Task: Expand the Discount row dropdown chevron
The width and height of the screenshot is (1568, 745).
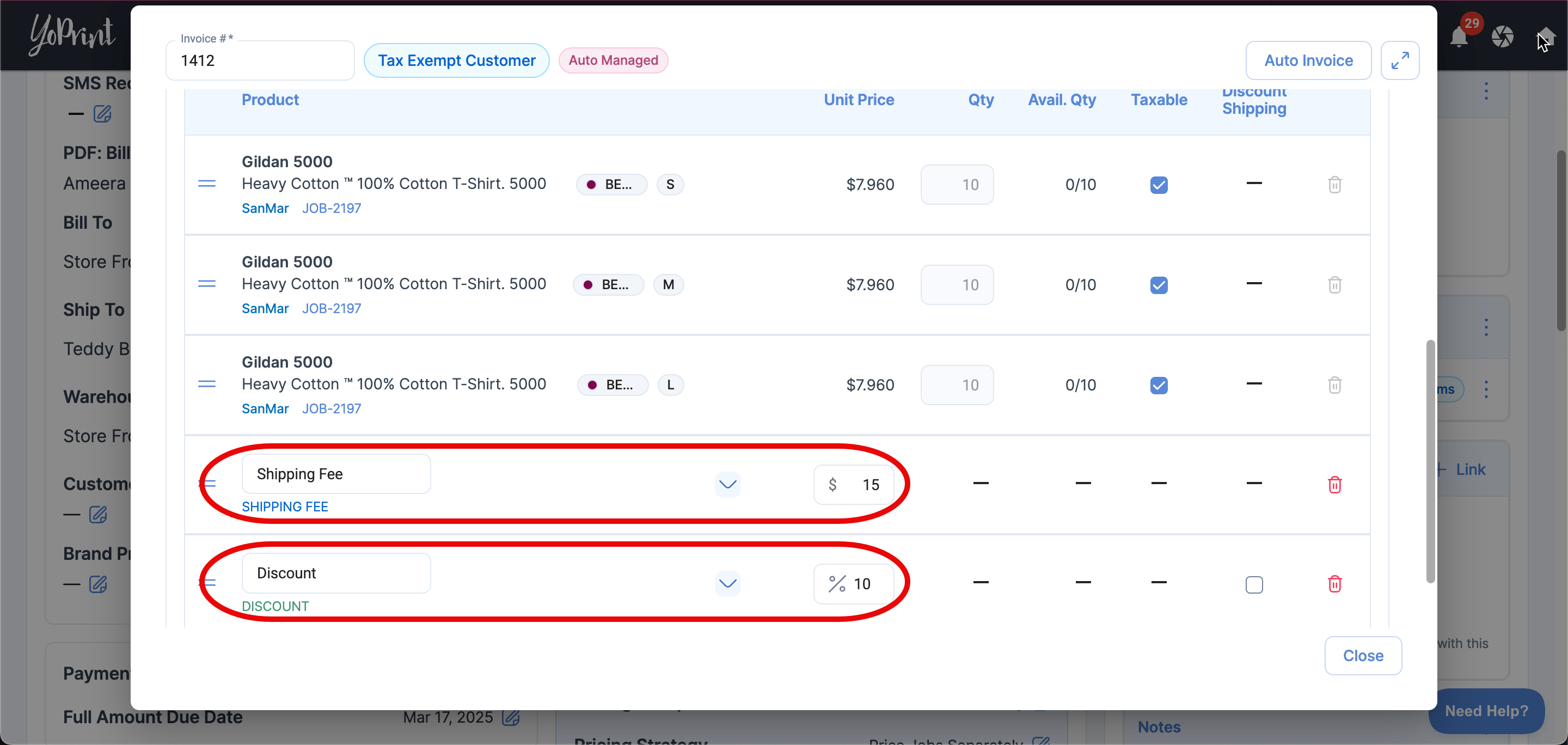Action: point(727,584)
